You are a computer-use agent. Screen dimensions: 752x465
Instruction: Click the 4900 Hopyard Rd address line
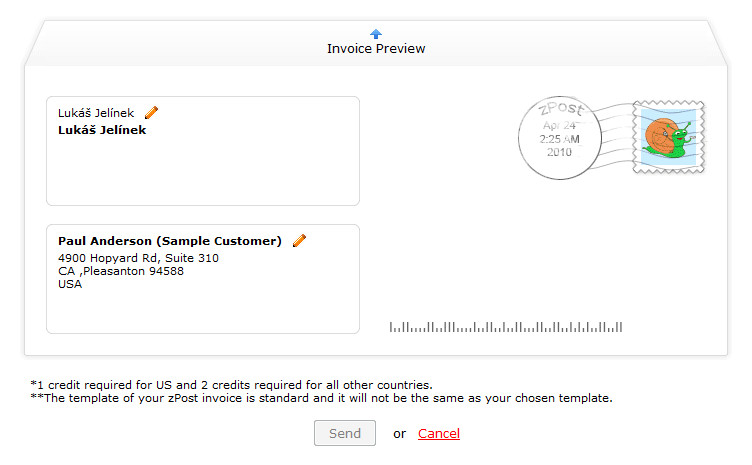pyautogui.click(x=138, y=258)
